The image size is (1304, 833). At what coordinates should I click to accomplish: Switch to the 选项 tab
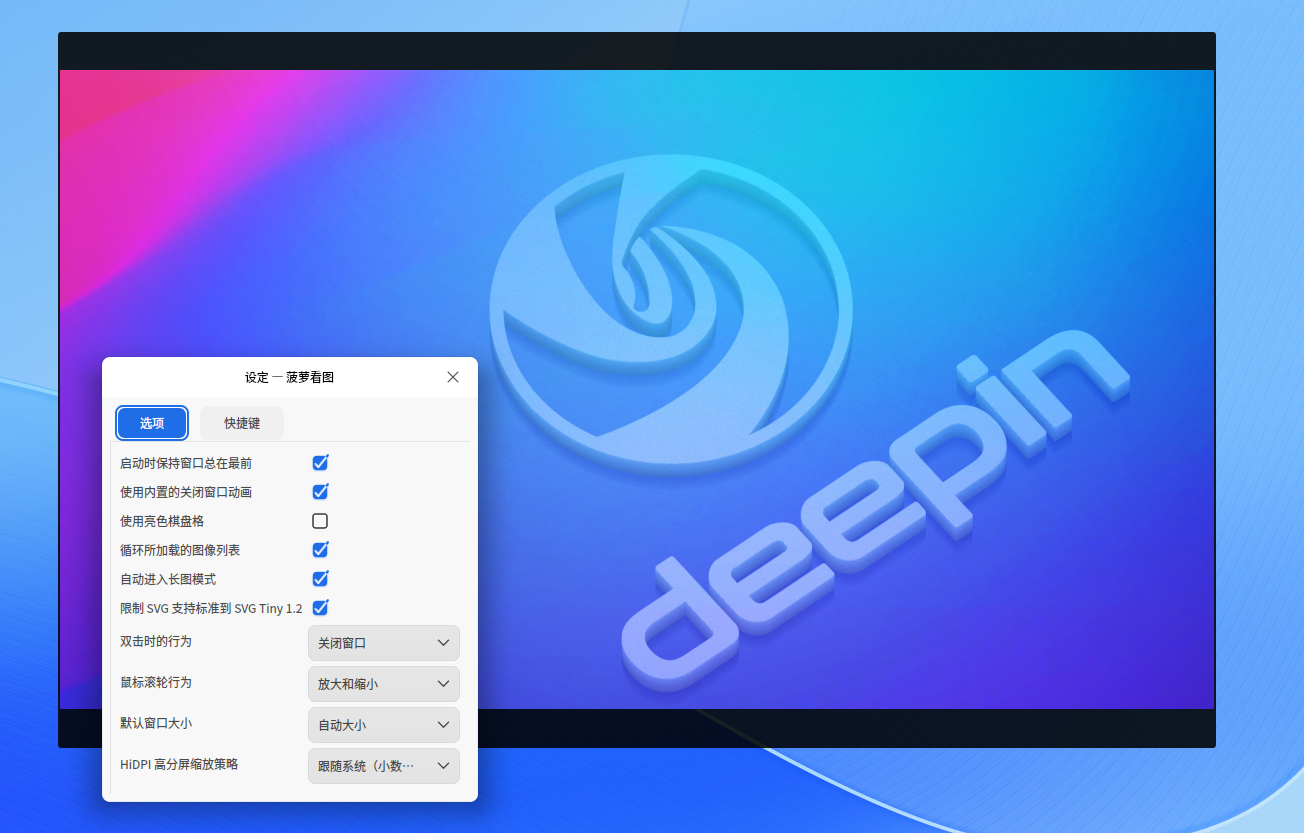pyautogui.click(x=152, y=423)
